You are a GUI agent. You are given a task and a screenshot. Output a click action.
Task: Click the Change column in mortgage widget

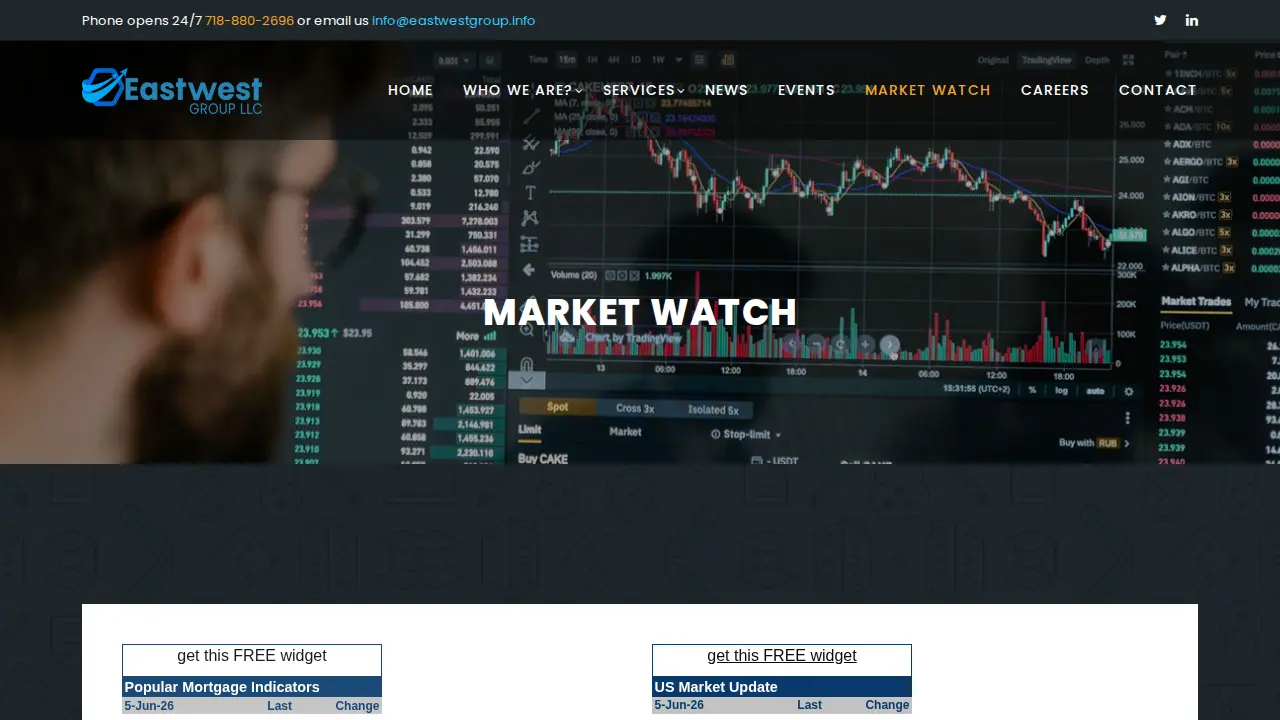[357, 706]
